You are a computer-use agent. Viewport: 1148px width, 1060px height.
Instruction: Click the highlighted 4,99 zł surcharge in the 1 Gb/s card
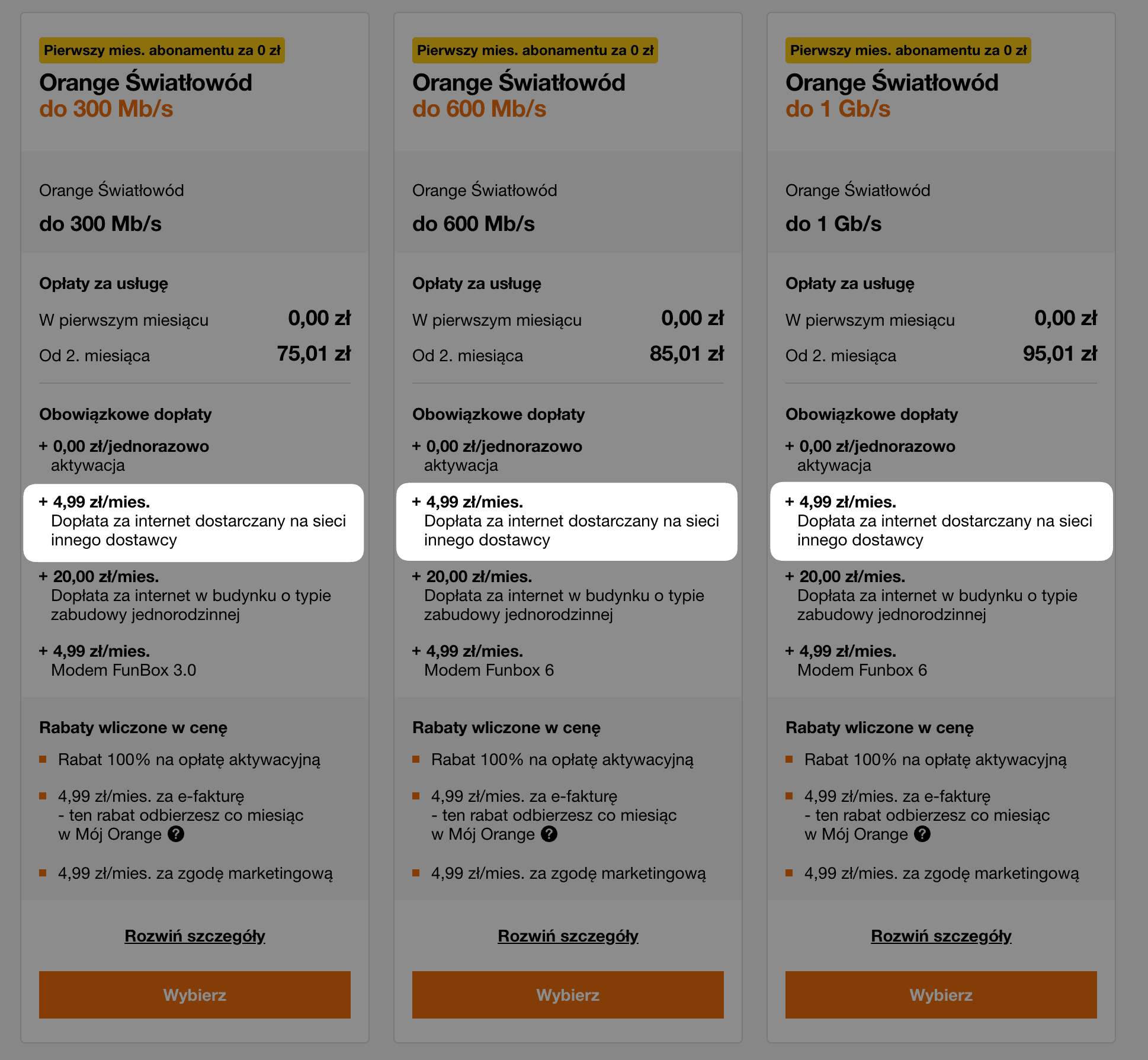pyautogui.click(x=941, y=522)
